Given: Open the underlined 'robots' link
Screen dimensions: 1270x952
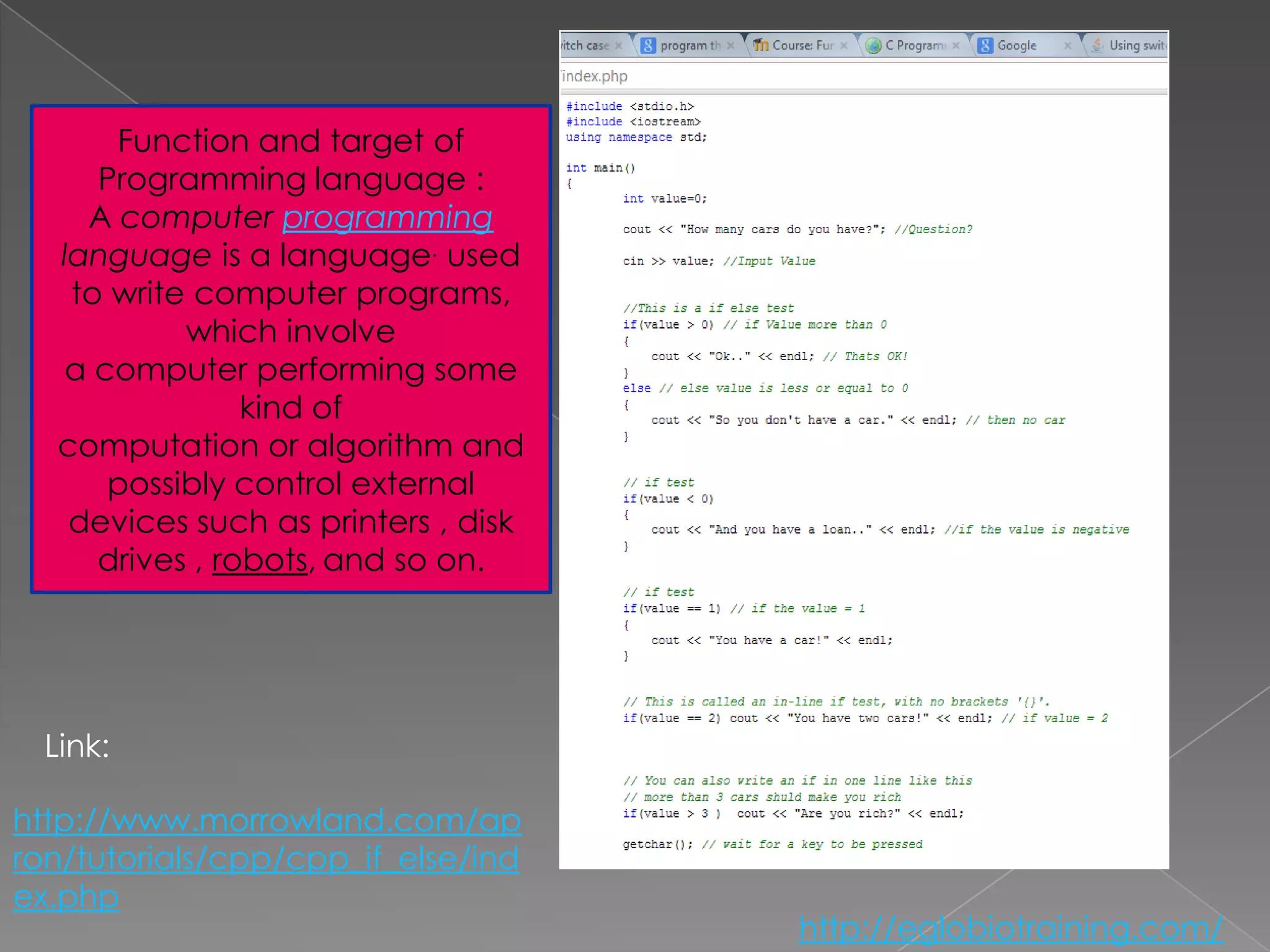Looking at the screenshot, I should [x=260, y=560].
